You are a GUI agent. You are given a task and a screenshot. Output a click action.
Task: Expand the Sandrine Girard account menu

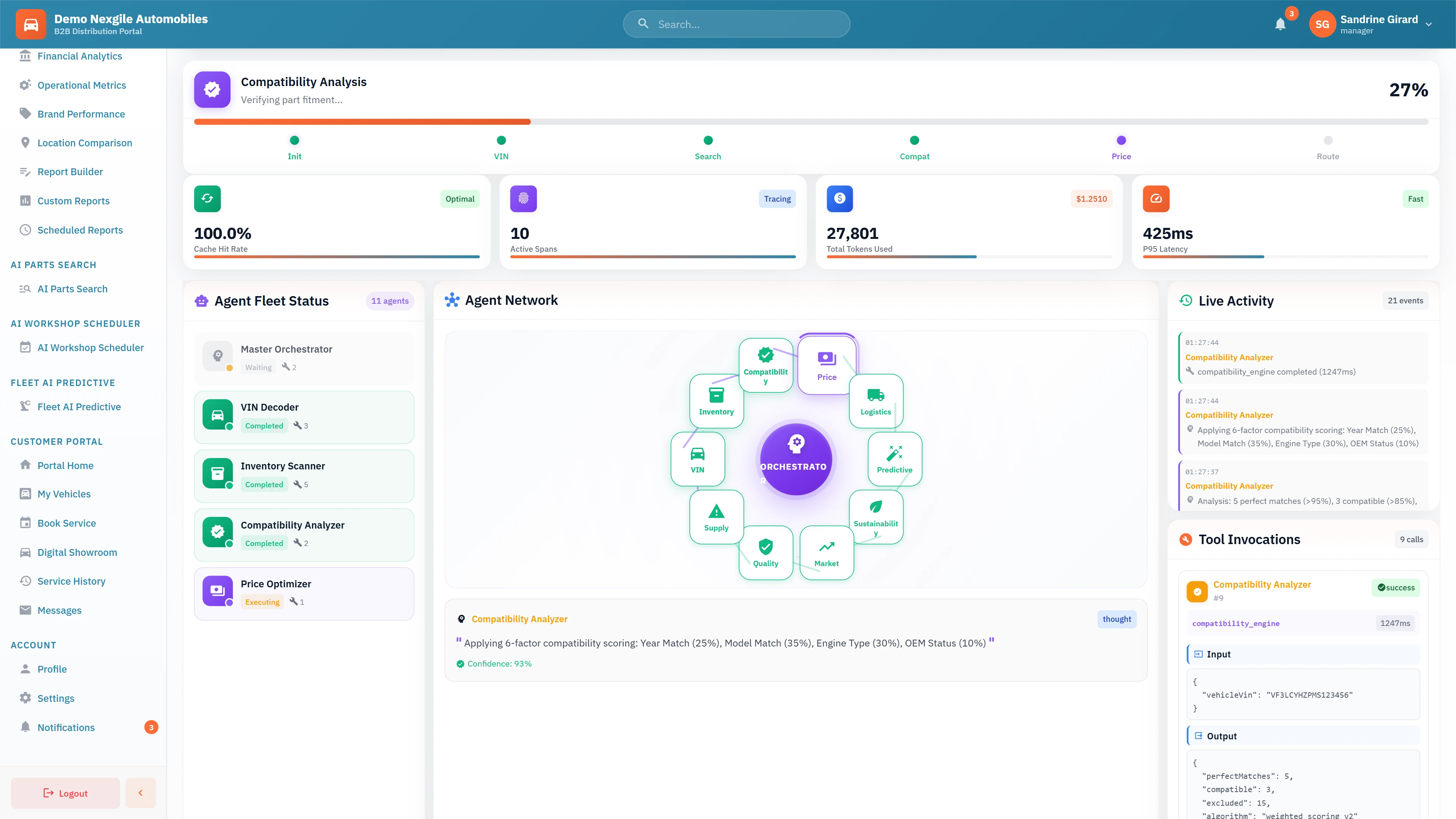pyautogui.click(x=1379, y=24)
